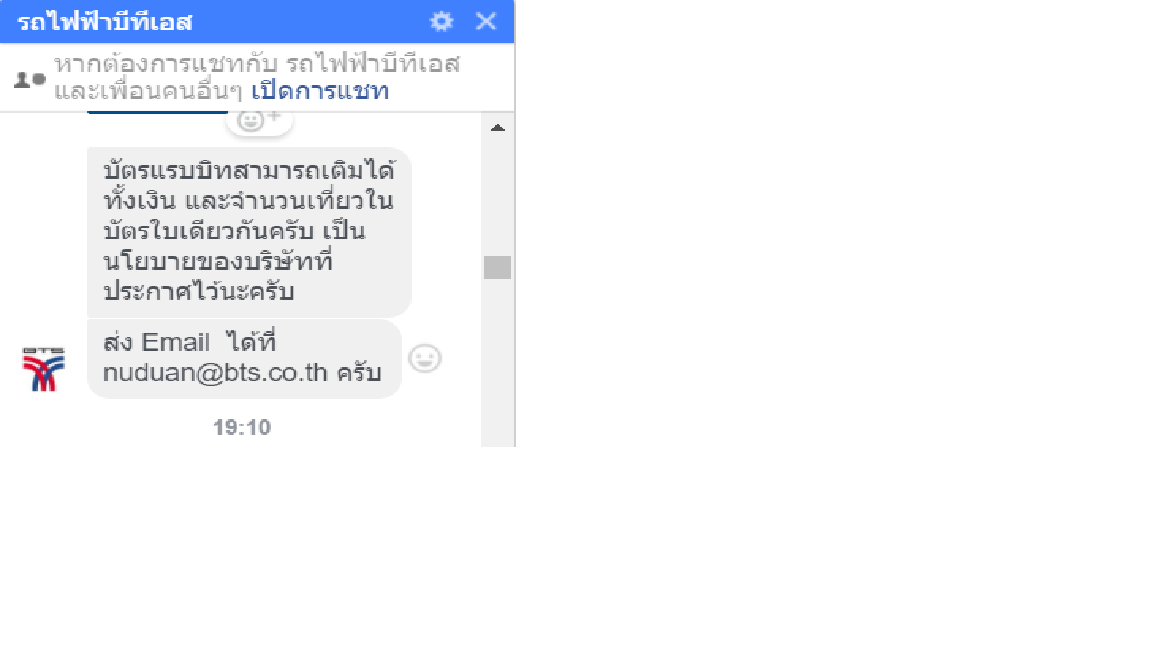Click the scrollbar up arrow
This screenshot has height=648, width=1152.
497,128
